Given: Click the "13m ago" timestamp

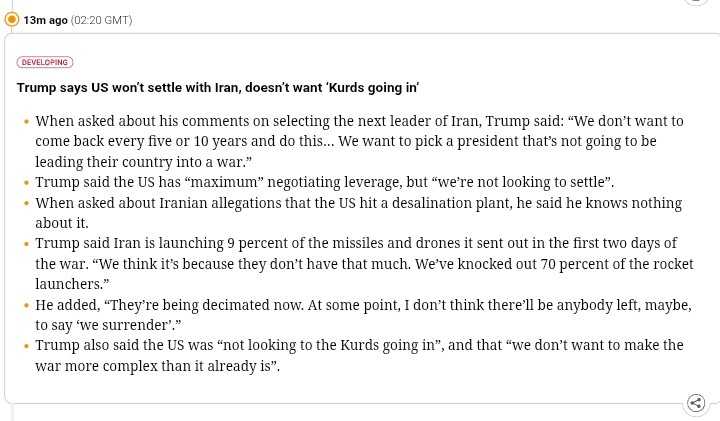Looking at the screenshot, I should click(x=45, y=20).
